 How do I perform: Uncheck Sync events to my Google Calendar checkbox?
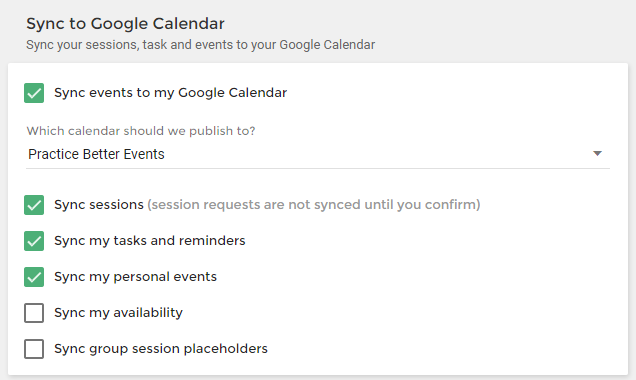34,93
